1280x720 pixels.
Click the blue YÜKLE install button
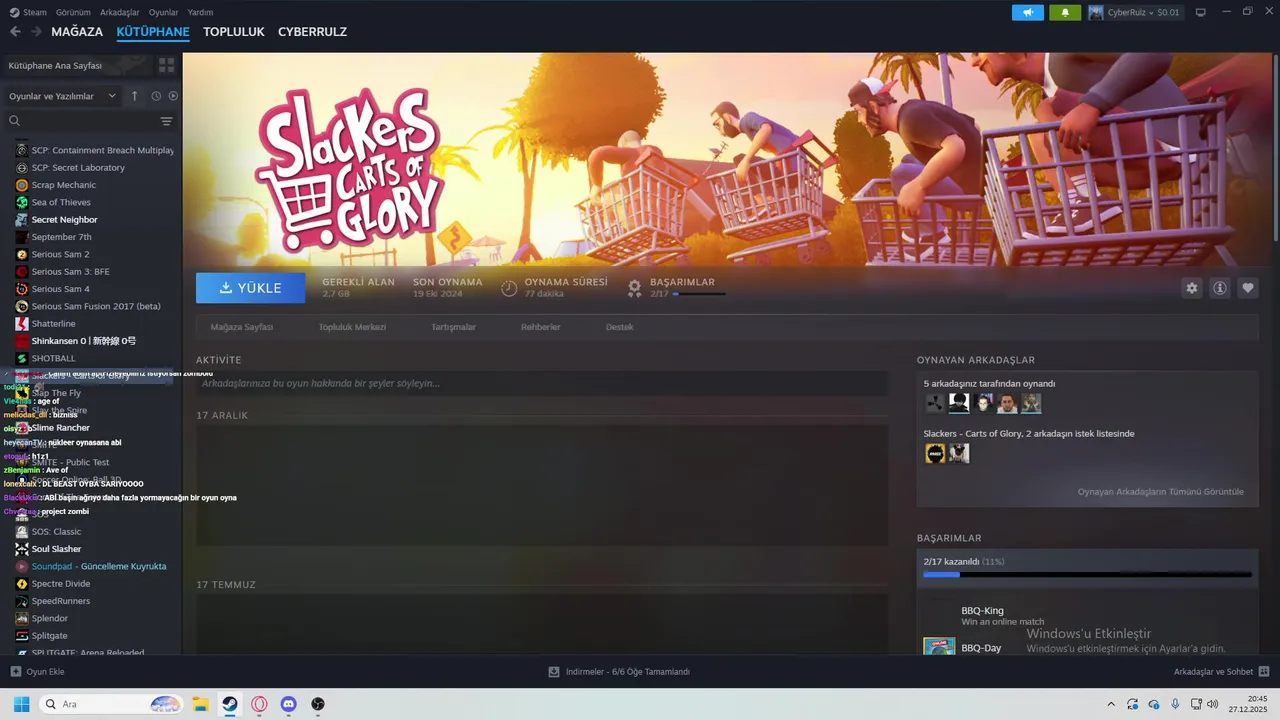[x=251, y=288]
